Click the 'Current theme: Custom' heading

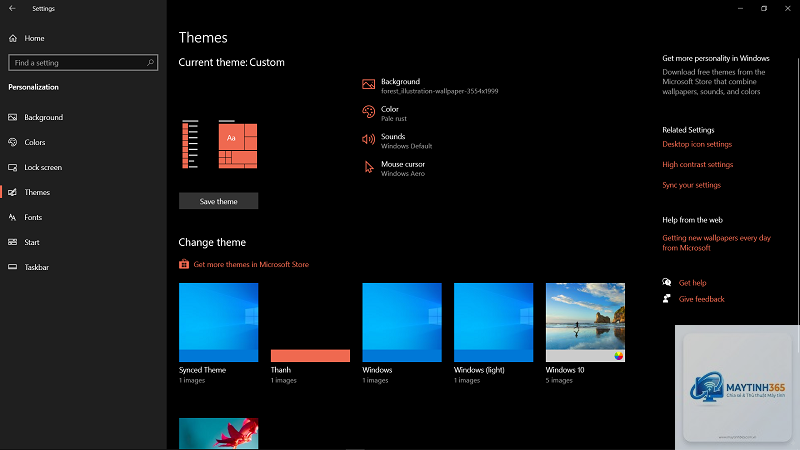(x=232, y=63)
